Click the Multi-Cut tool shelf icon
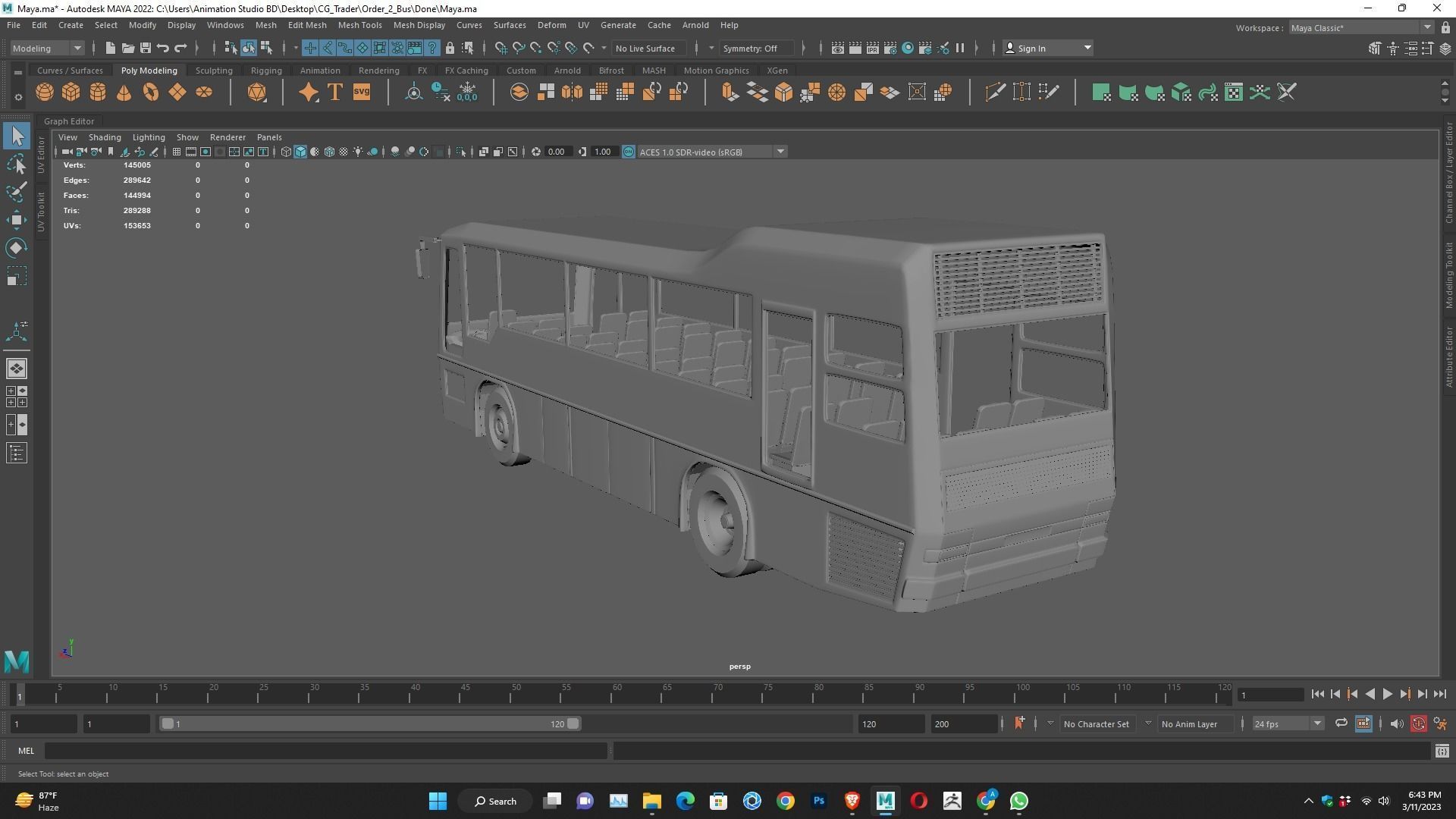The height and width of the screenshot is (819, 1456). coord(995,93)
